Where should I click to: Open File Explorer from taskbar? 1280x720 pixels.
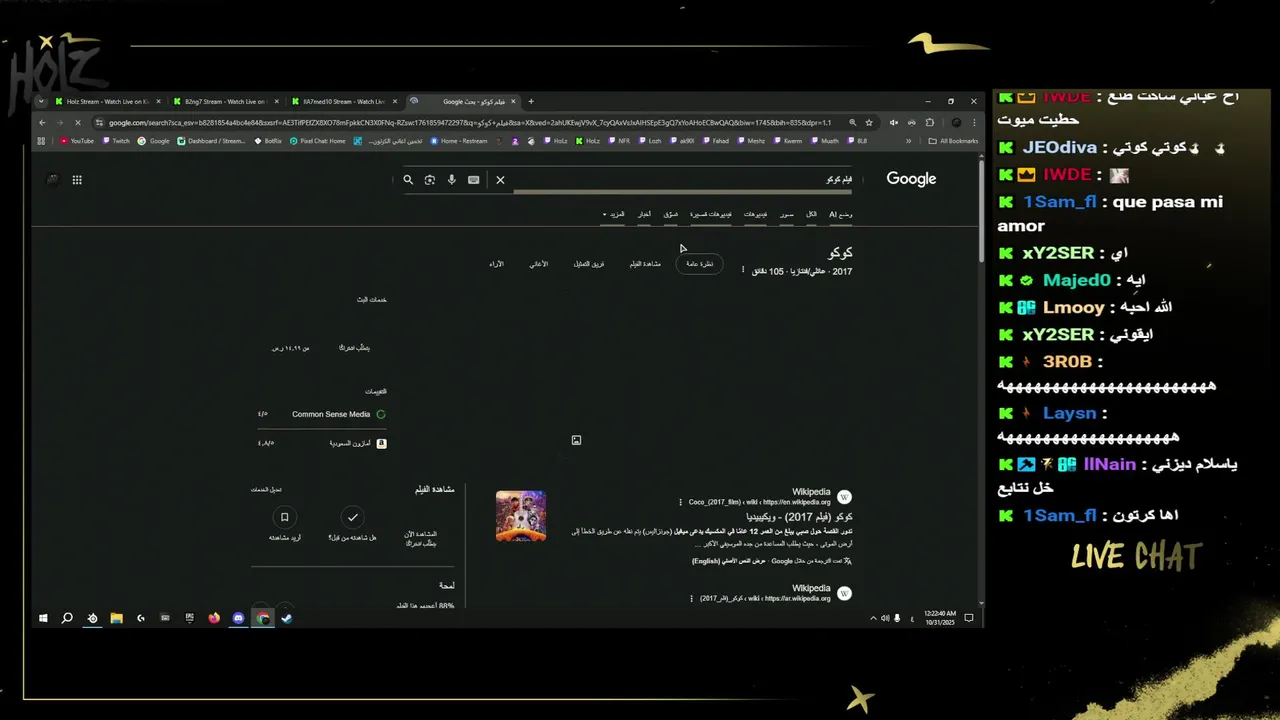pos(116,618)
